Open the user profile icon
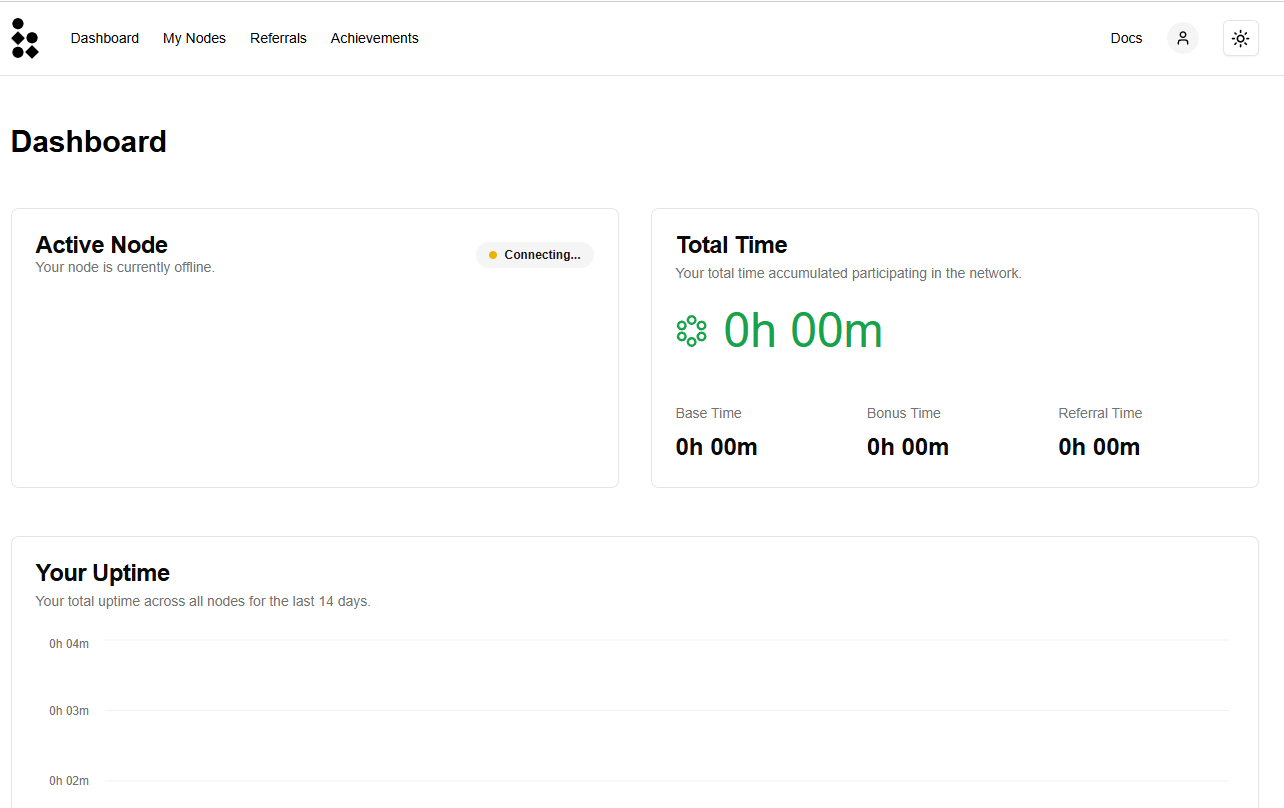Viewport: 1284px width, 808px height. pyautogui.click(x=1182, y=38)
